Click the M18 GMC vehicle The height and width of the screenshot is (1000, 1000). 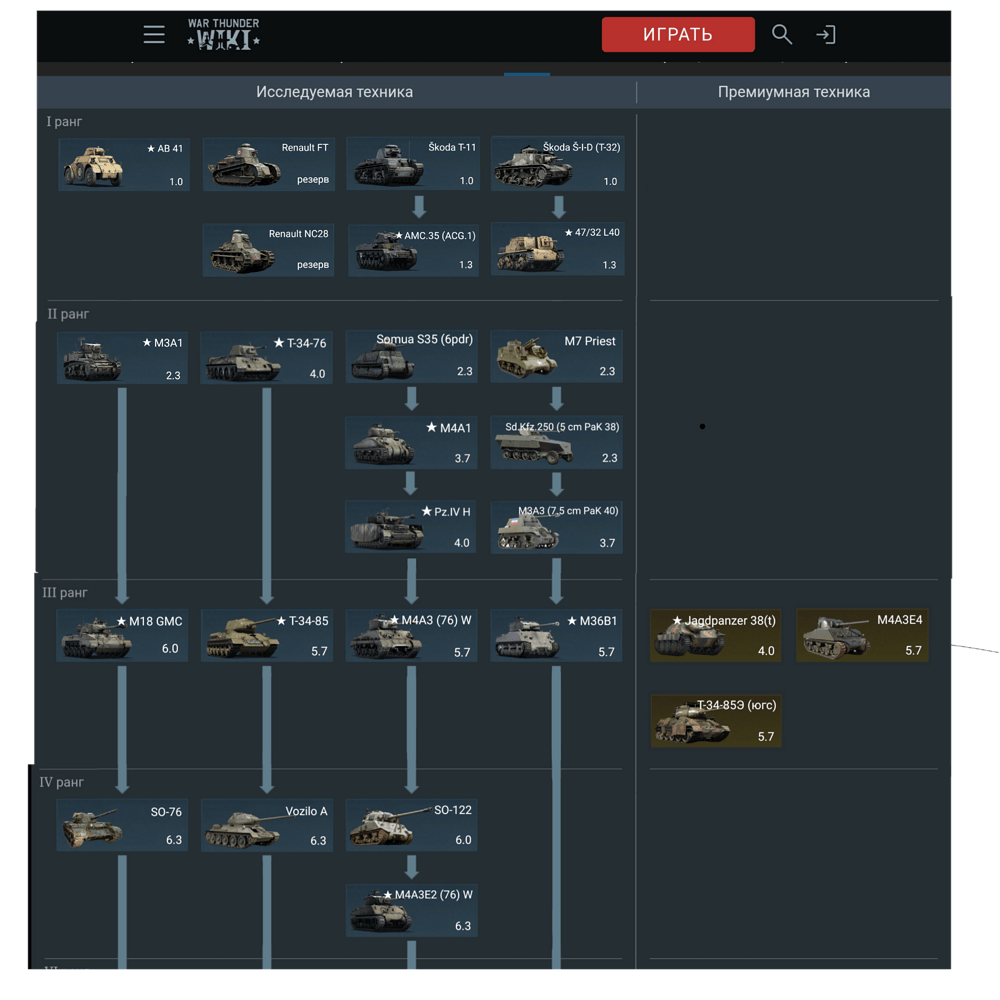coord(122,635)
